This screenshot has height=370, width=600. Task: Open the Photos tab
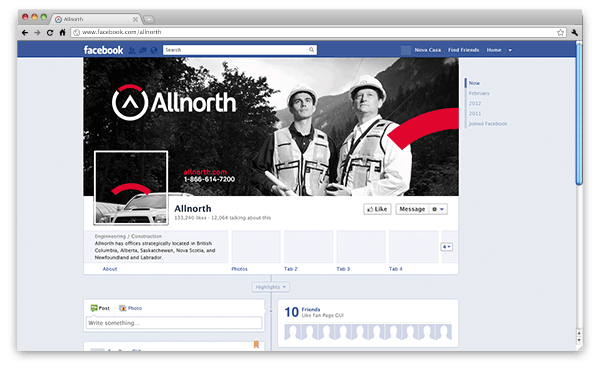click(240, 269)
